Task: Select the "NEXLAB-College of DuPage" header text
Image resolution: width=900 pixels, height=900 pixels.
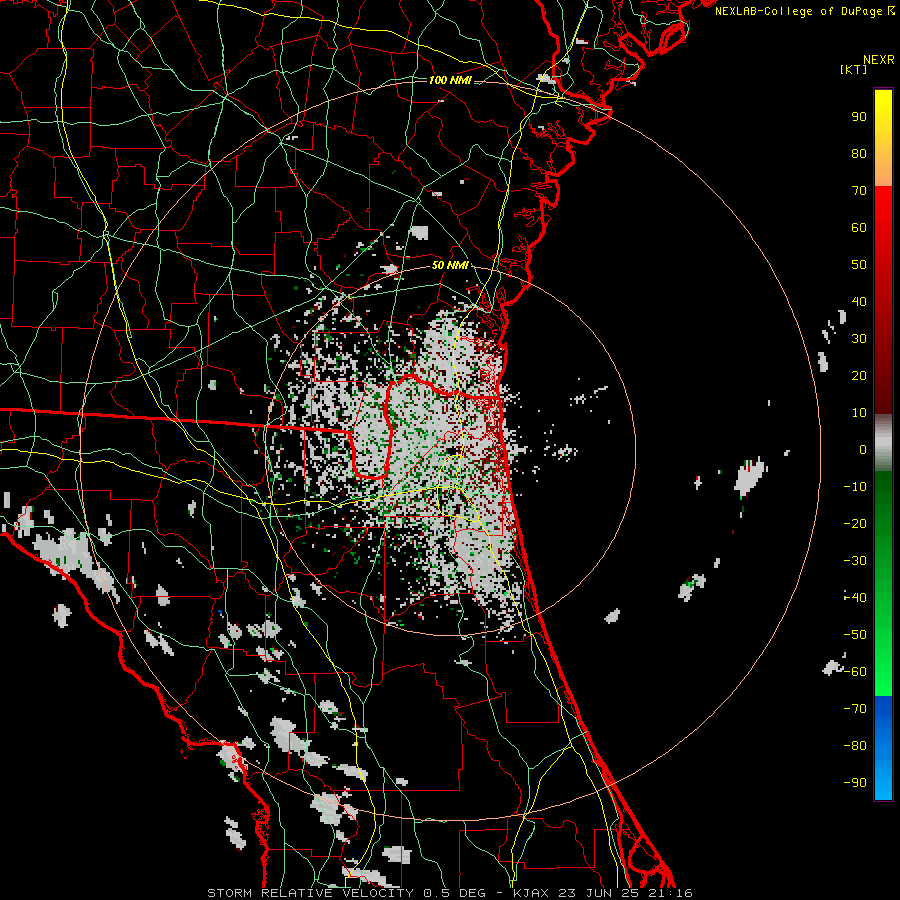Action: [797, 11]
